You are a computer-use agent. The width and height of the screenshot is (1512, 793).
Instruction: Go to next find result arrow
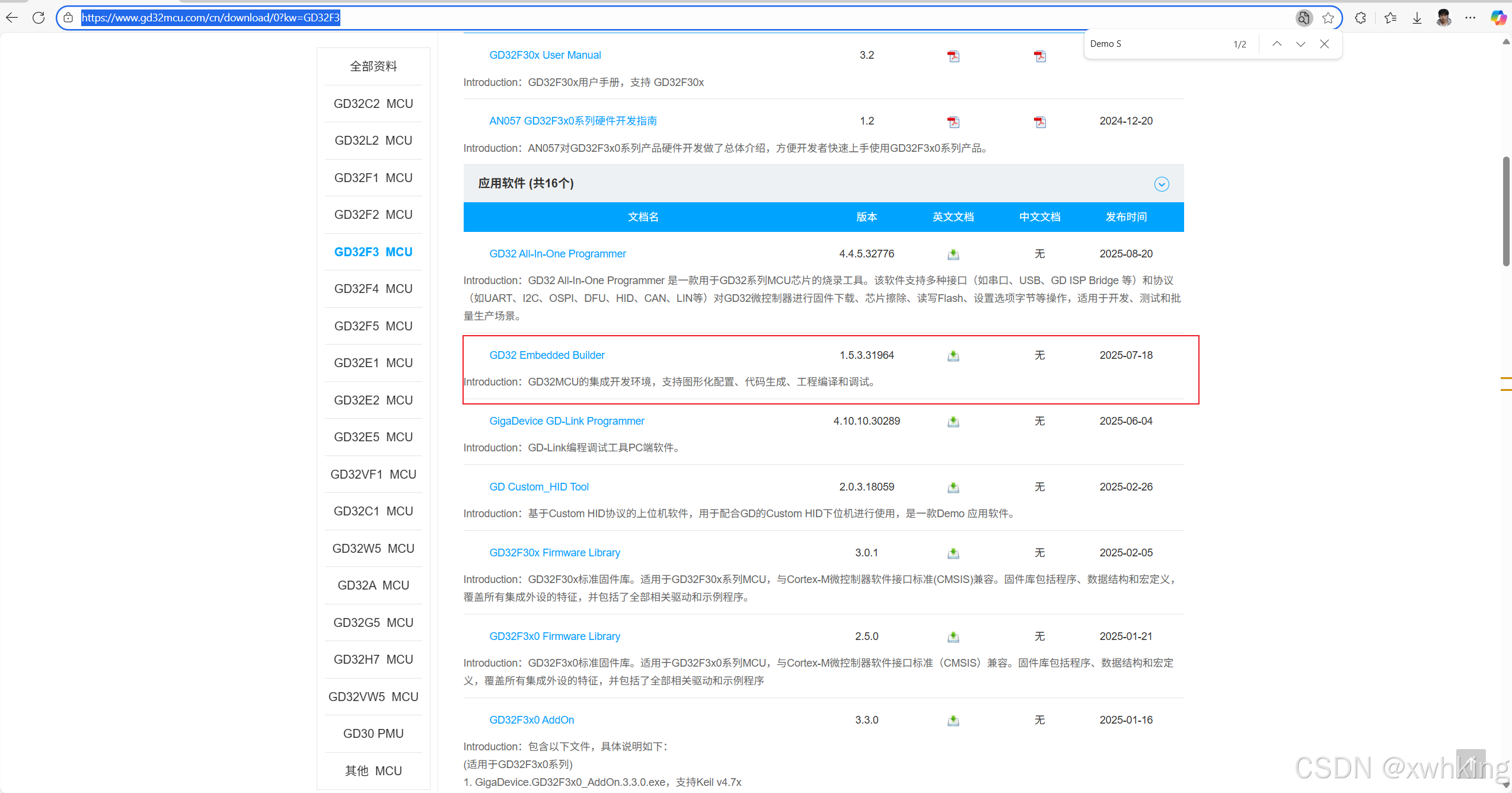tap(1300, 44)
